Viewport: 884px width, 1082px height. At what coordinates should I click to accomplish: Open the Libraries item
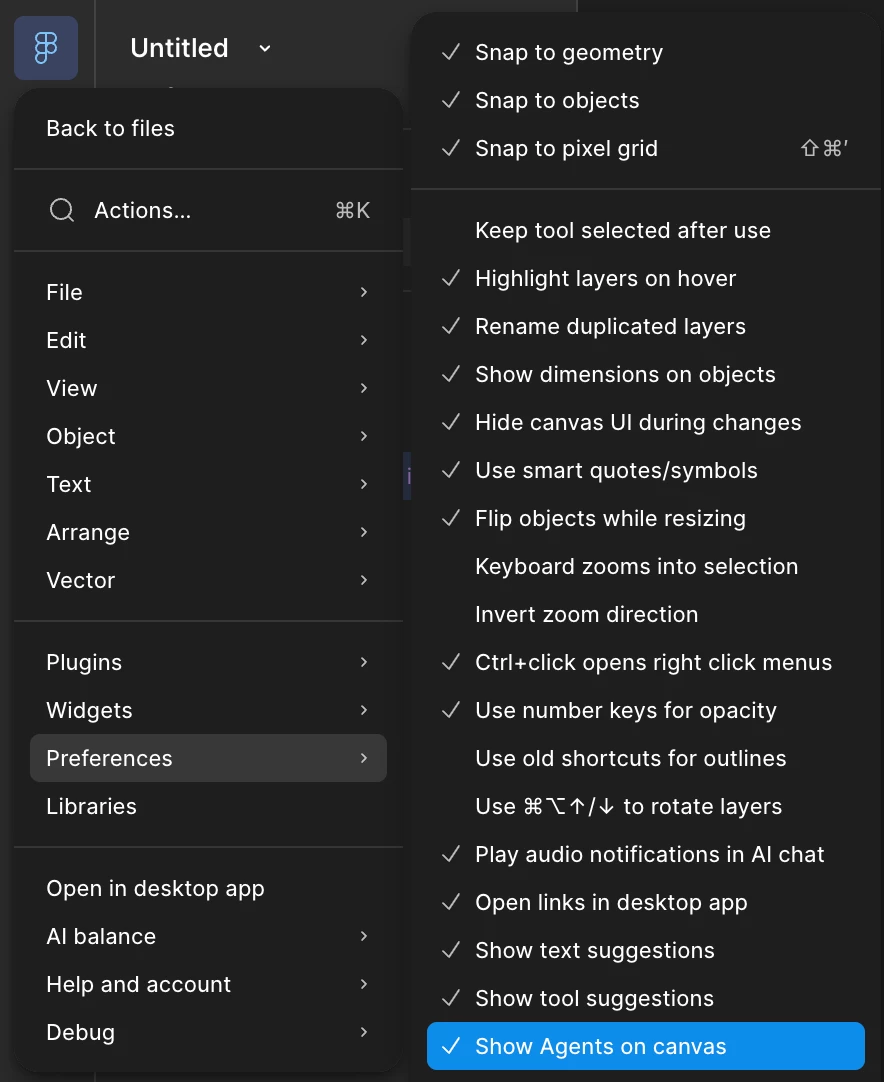click(x=208, y=806)
